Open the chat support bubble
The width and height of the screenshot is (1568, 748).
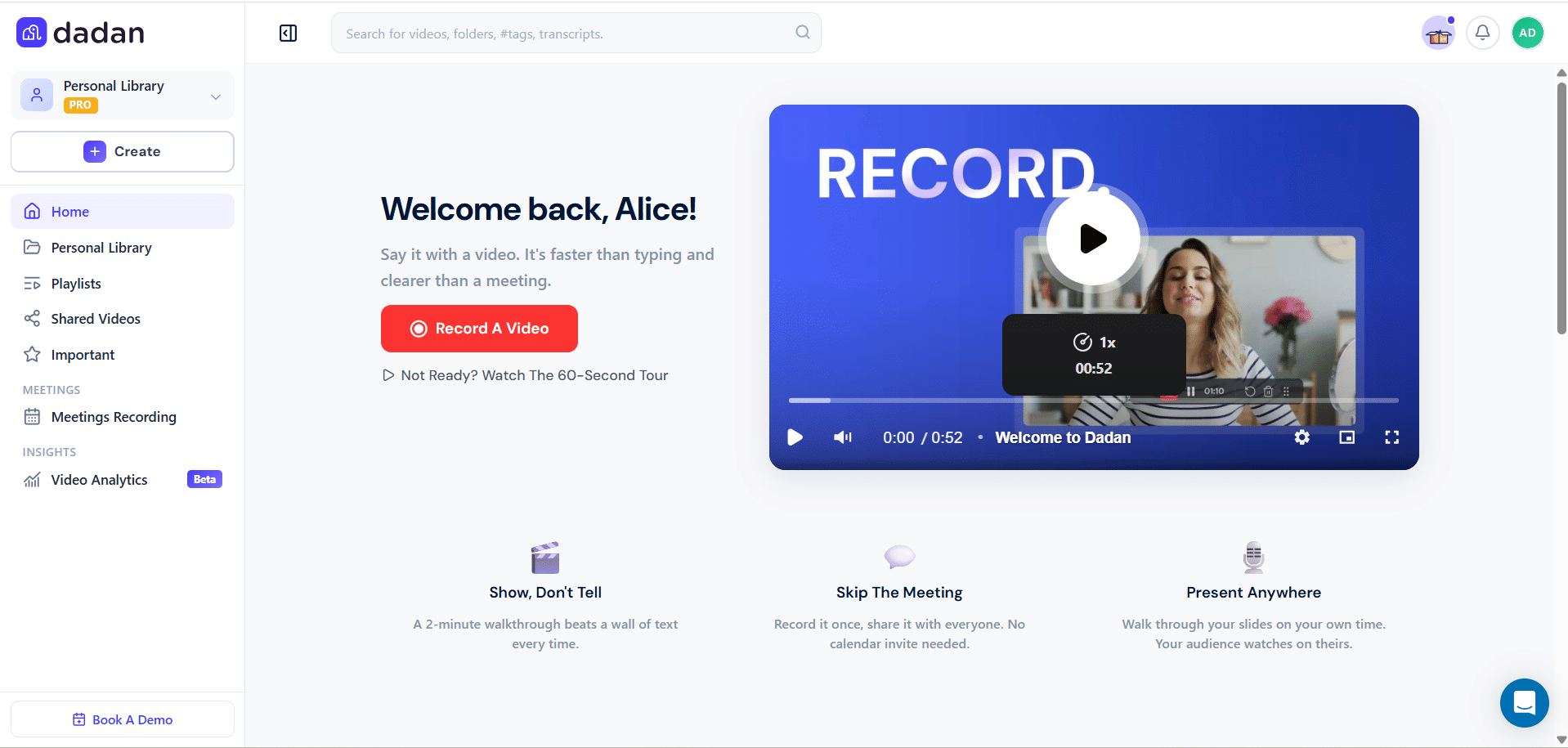coord(1524,702)
